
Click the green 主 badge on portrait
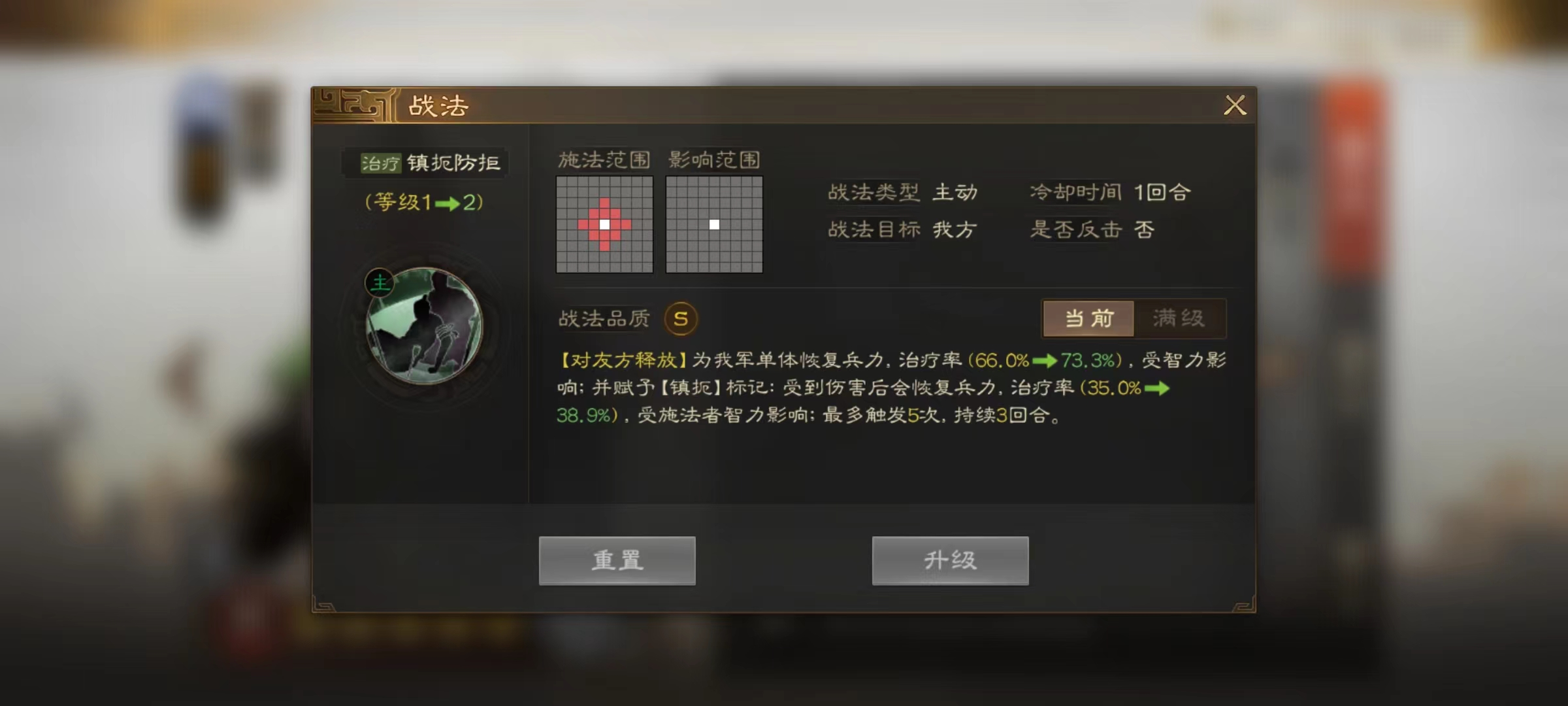click(x=380, y=283)
